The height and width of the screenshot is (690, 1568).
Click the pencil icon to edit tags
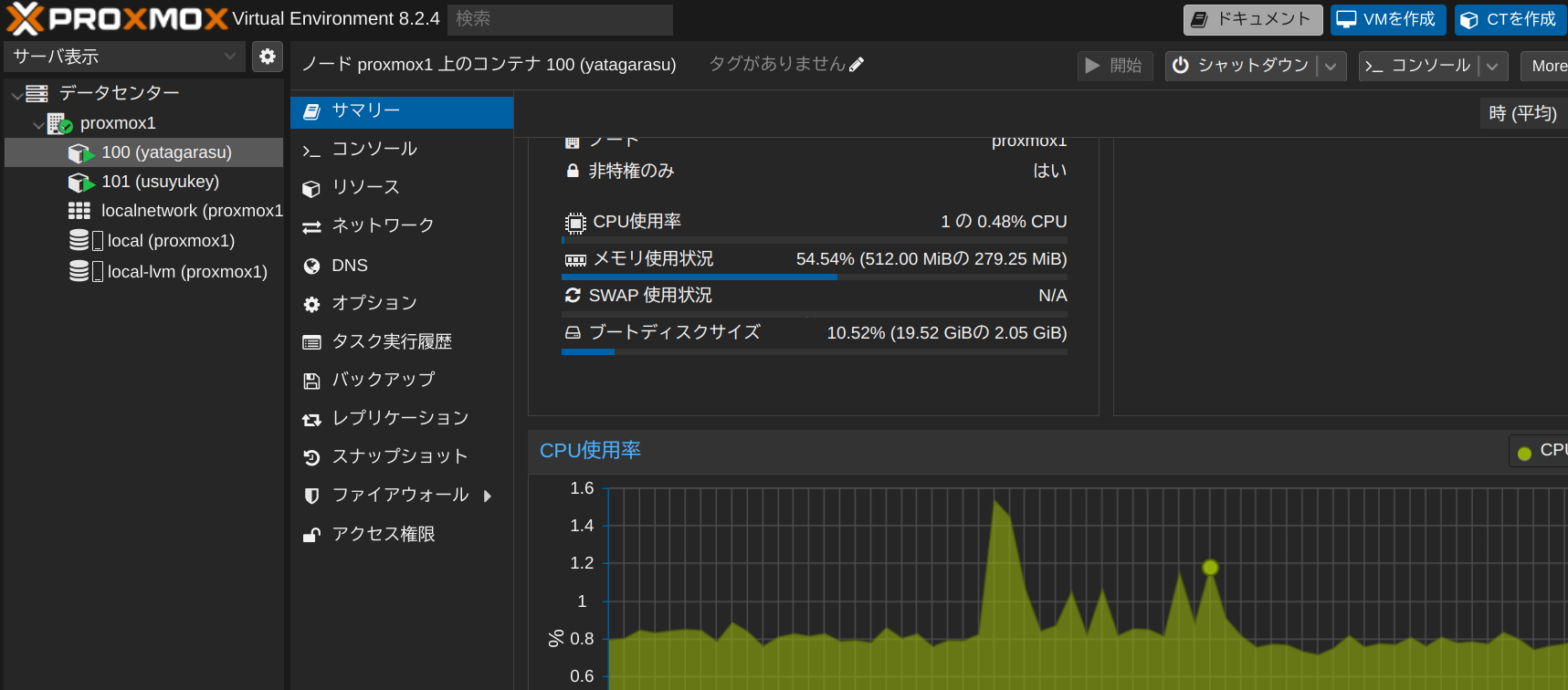857,65
